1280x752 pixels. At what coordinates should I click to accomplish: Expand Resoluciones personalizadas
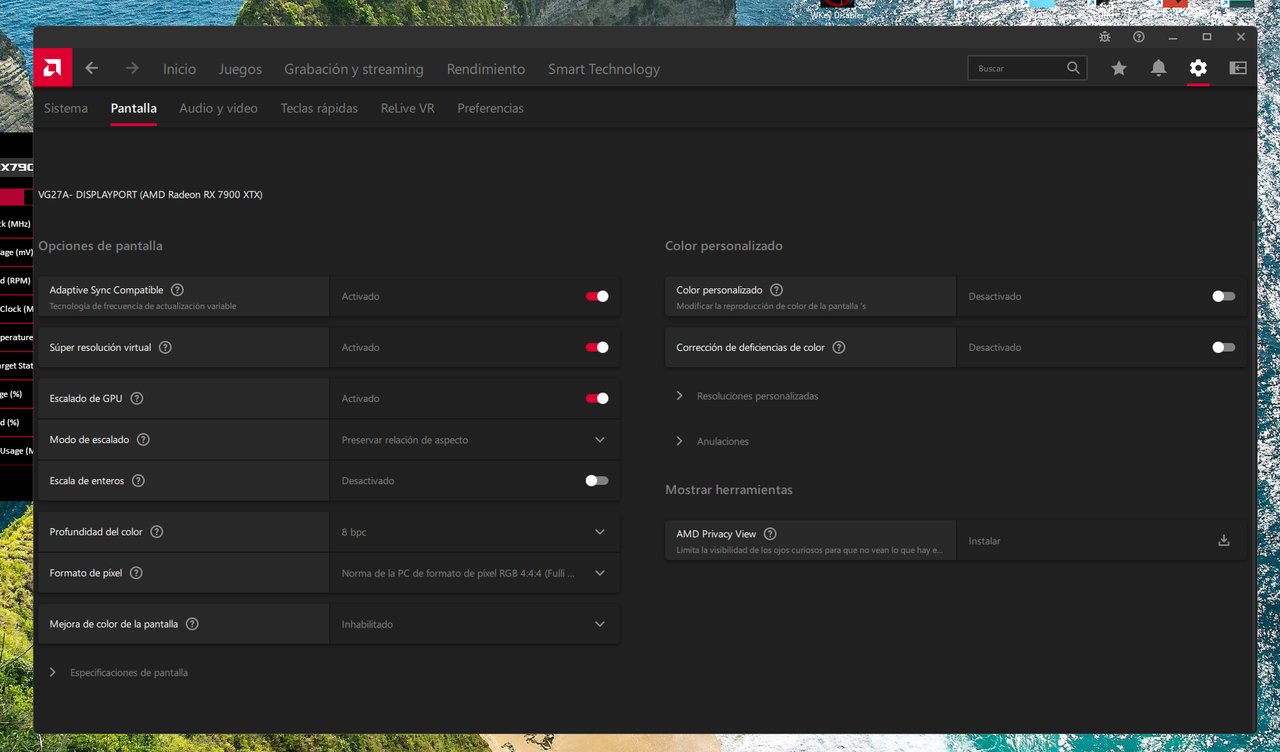point(748,396)
